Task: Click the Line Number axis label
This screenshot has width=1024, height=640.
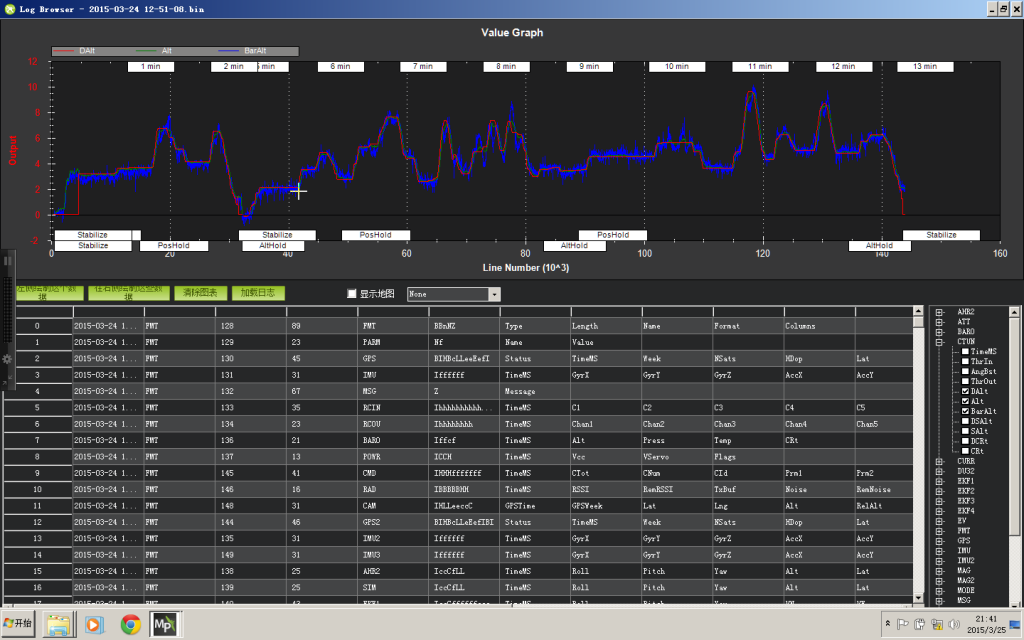Action: (525, 268)
